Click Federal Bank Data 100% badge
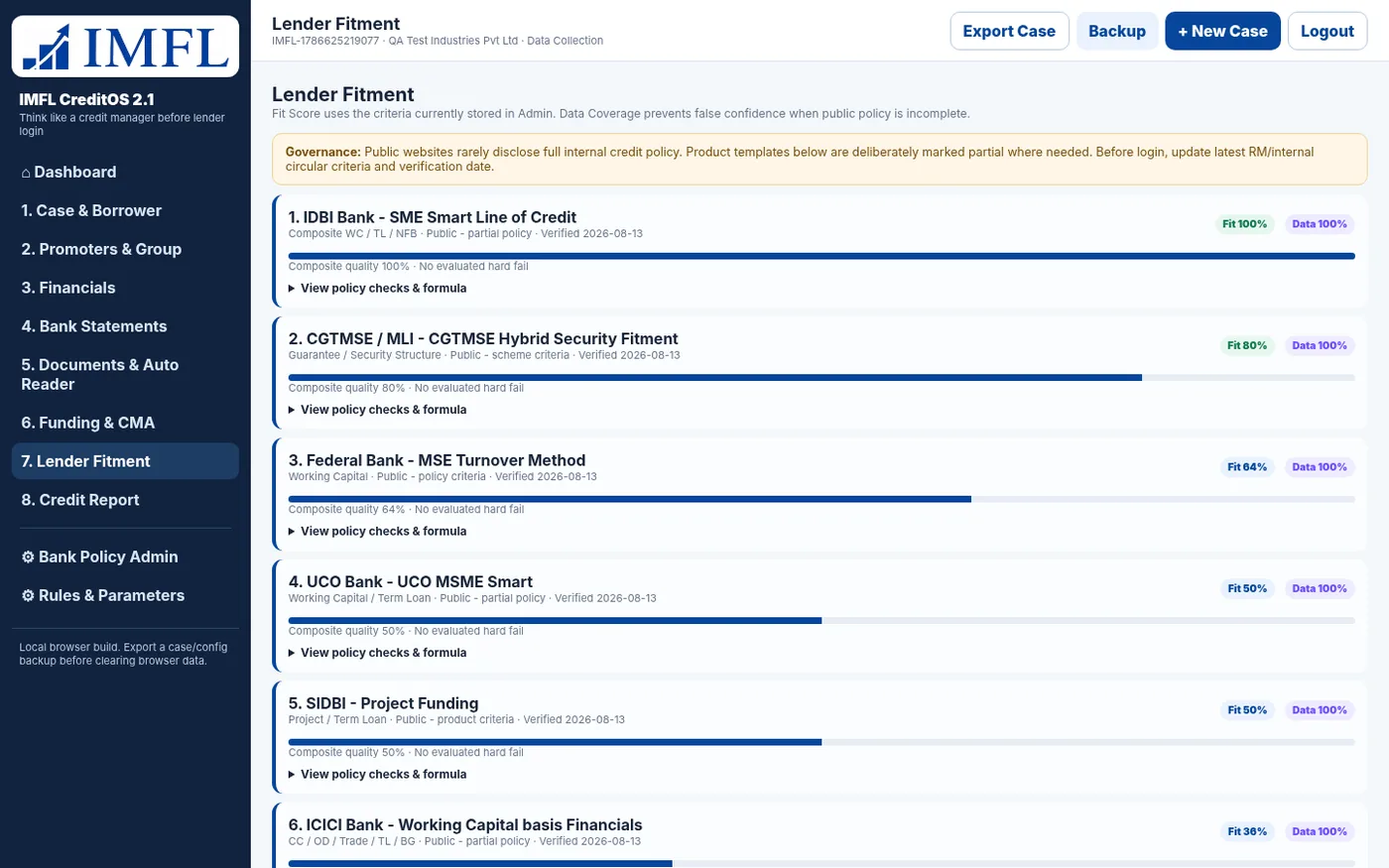 tap(1320, 467)
